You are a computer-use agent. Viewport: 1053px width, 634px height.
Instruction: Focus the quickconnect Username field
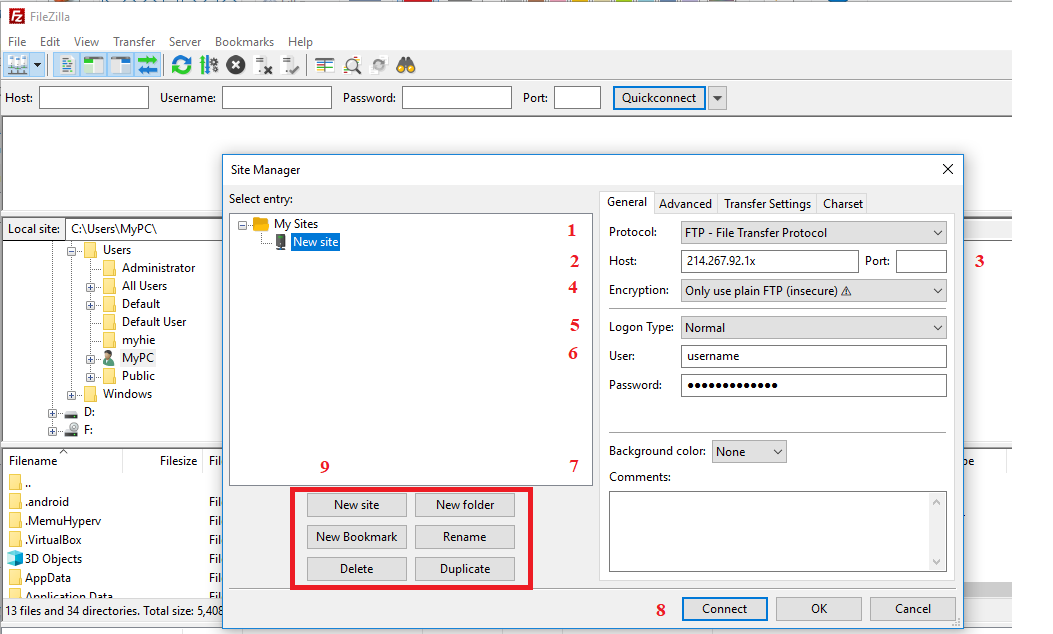pos(277,97)
